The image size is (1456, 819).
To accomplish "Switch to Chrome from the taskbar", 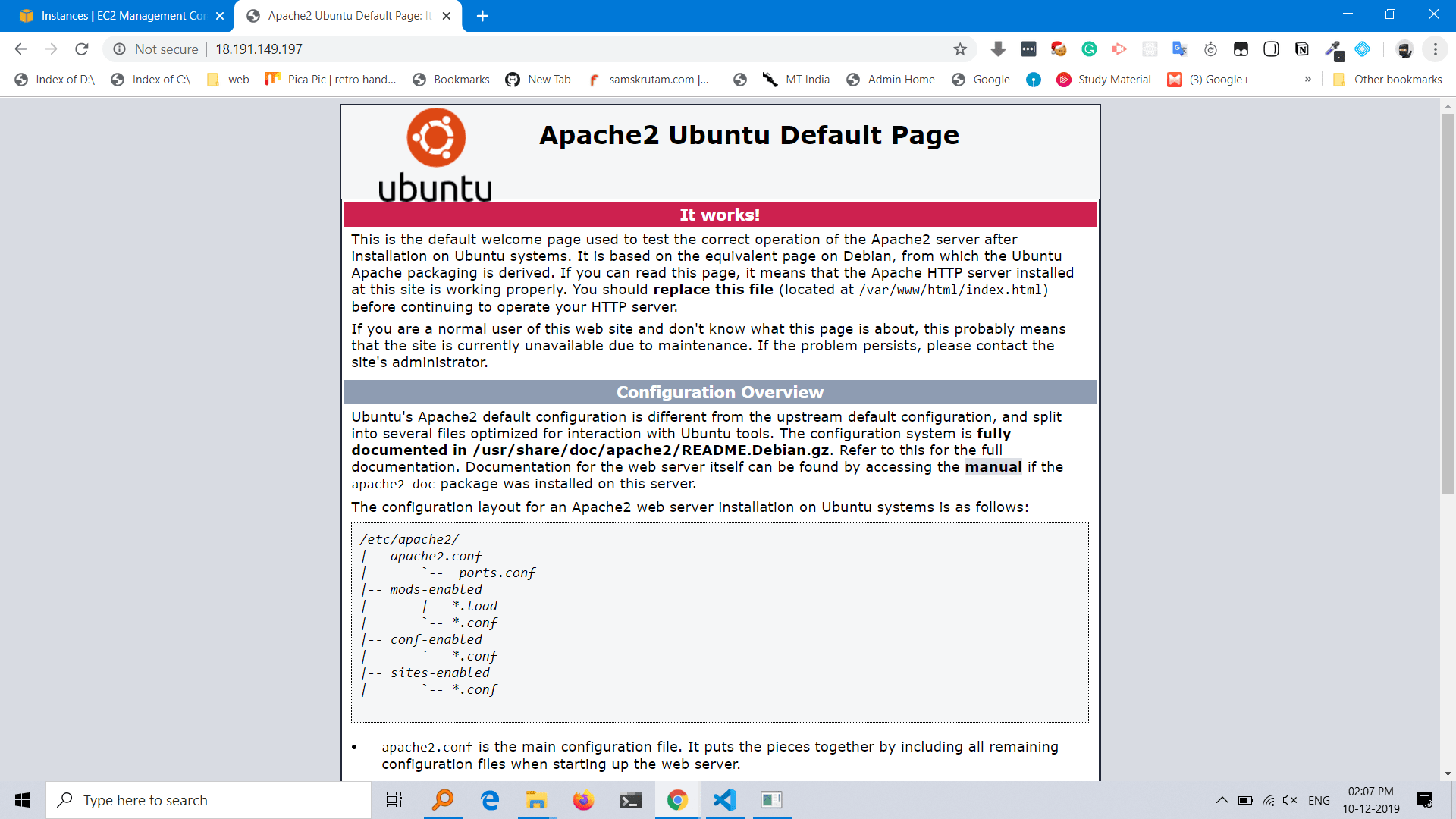I will click(677, 800).
